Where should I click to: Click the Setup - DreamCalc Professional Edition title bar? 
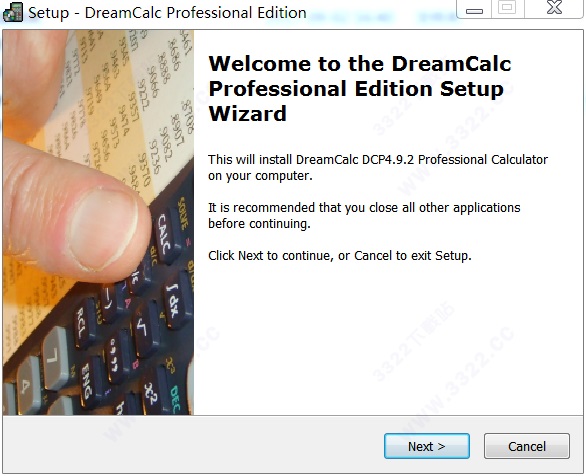(167, 13)
